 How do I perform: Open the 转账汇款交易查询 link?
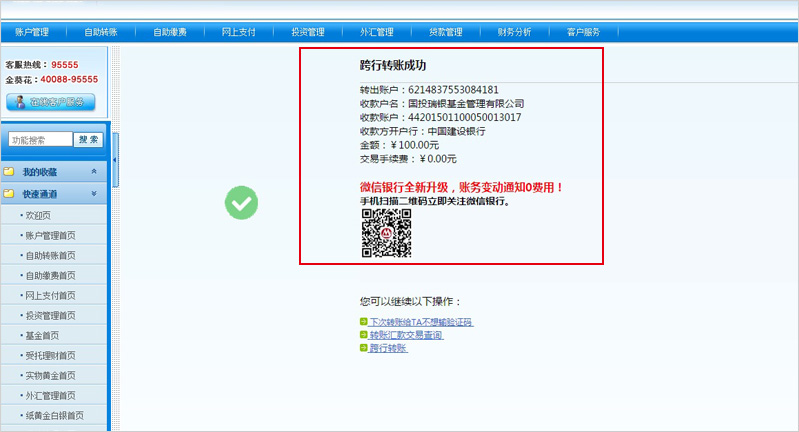click(x=405, y=336)
